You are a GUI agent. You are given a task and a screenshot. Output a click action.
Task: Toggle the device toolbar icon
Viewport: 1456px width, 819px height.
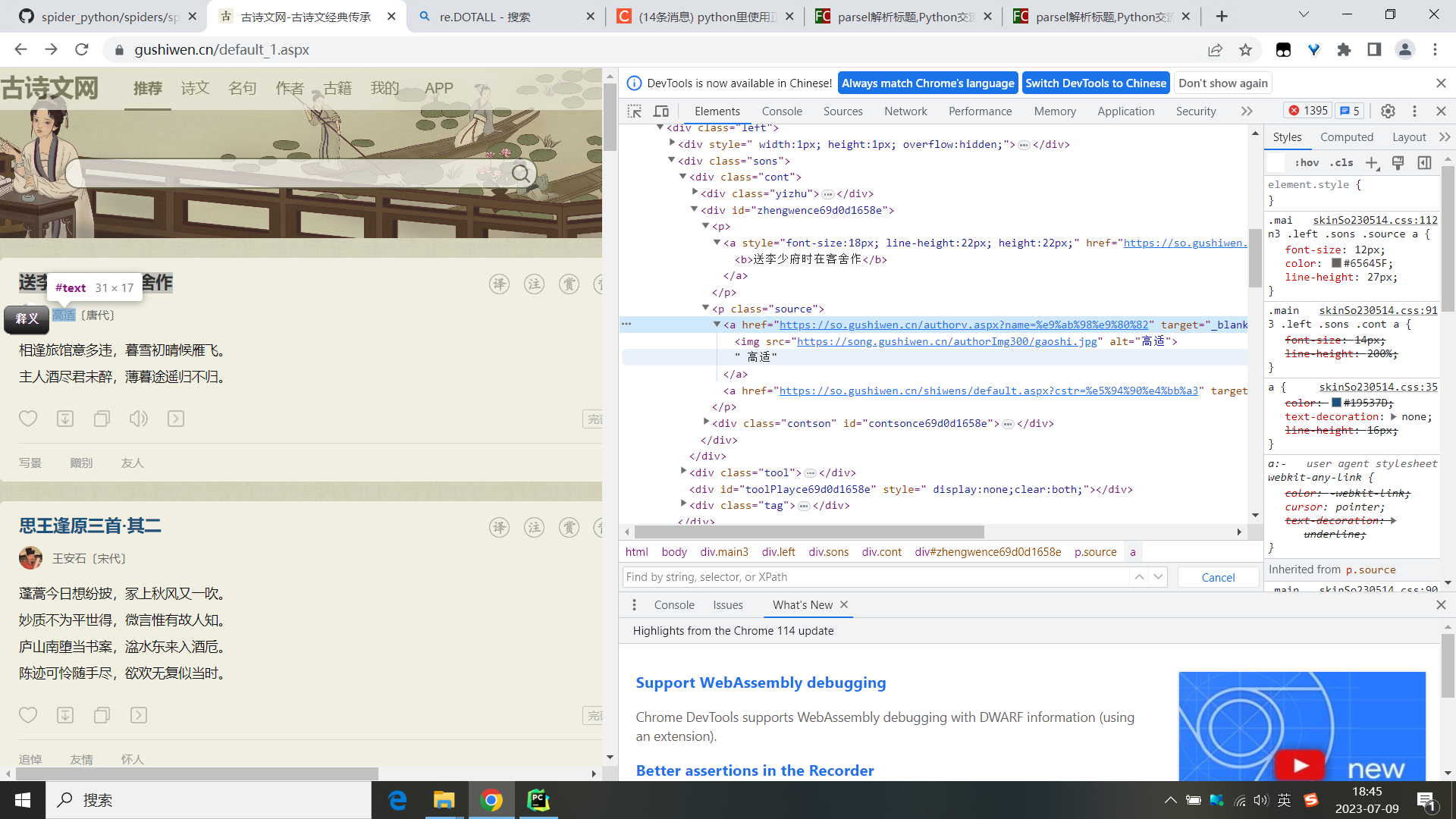tap(661, 111)
